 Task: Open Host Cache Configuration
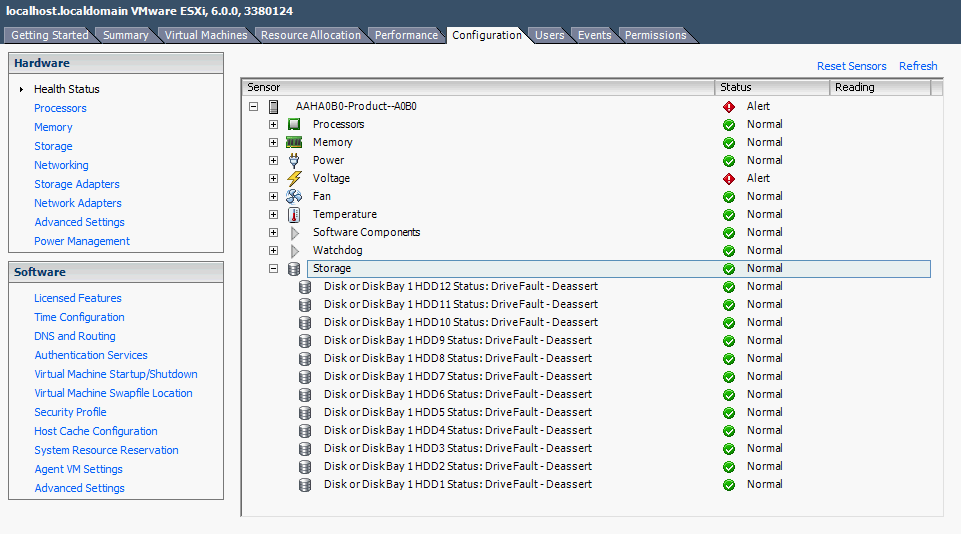click(x=96, y=432)
